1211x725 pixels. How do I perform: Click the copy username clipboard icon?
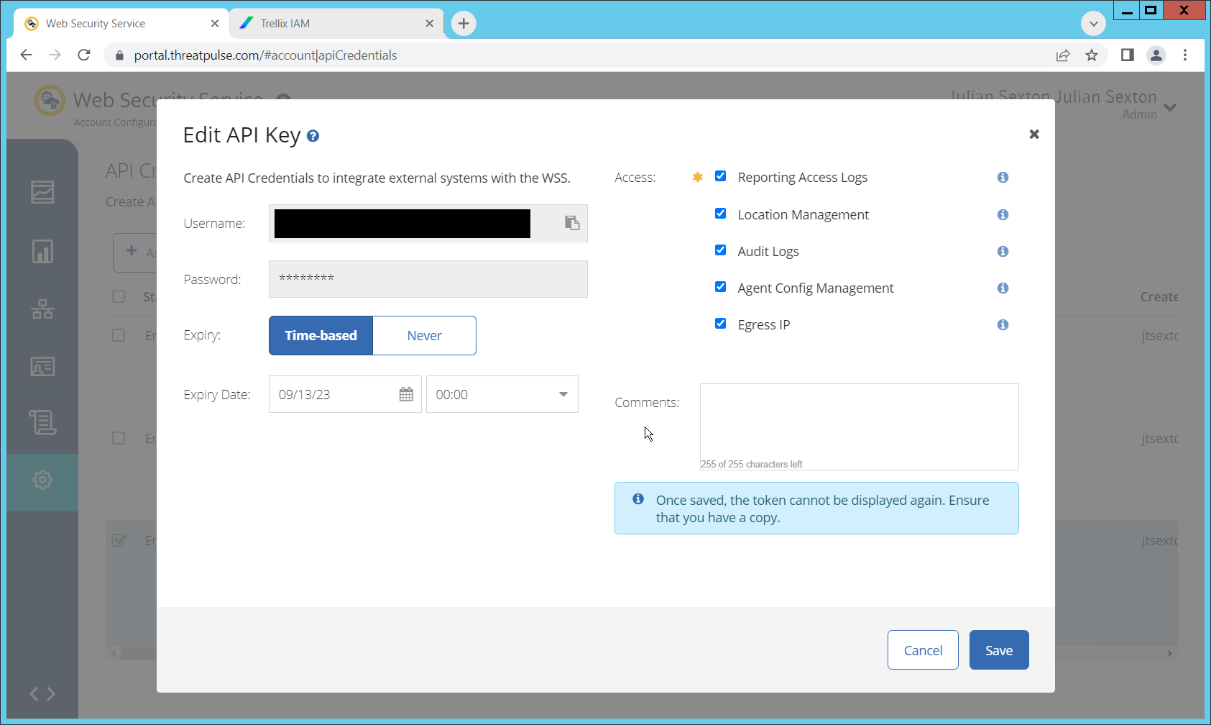(x=572, y=223)
